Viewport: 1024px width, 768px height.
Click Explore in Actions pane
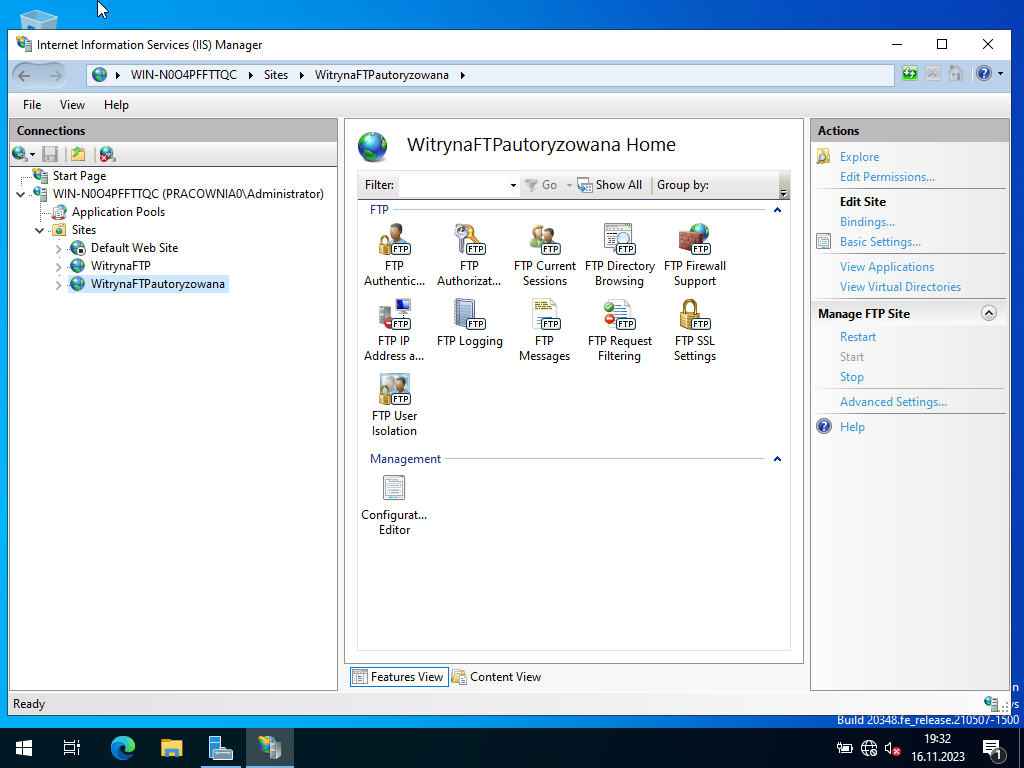pos(859,157)
